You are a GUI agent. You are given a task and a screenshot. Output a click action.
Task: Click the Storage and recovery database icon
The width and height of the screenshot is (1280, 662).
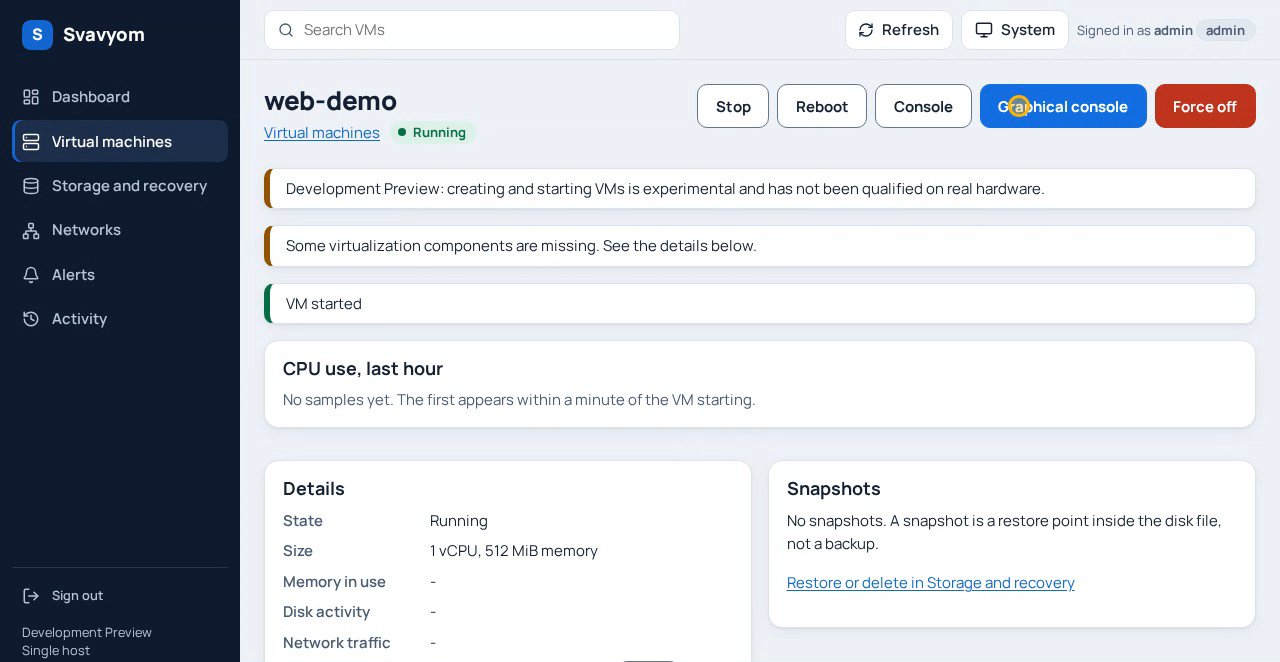click(31, 186)
